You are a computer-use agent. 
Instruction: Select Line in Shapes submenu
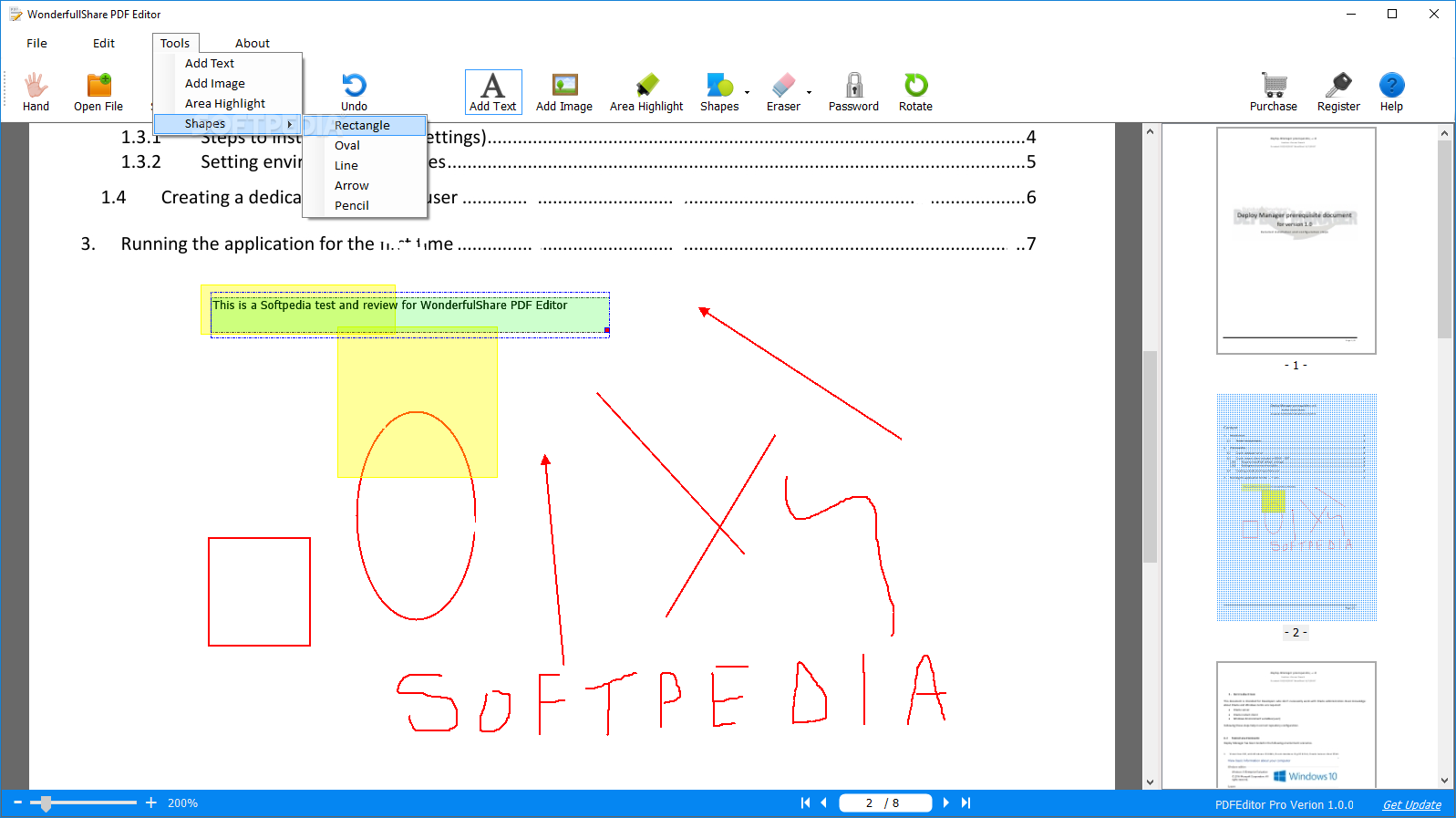click(x=365, y=165)
